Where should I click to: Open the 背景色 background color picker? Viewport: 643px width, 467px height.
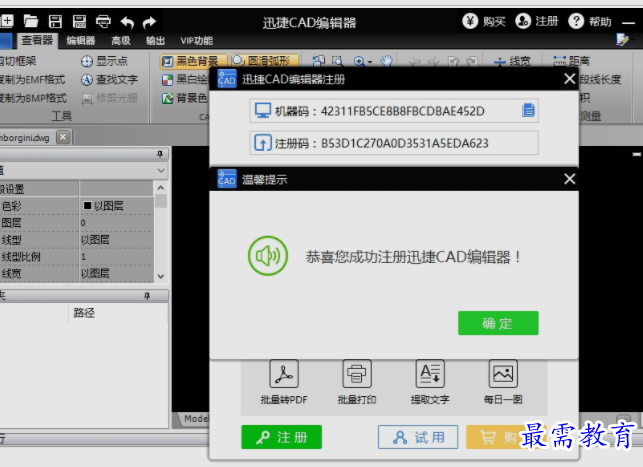pyautogui.click(x=185, y=98)
